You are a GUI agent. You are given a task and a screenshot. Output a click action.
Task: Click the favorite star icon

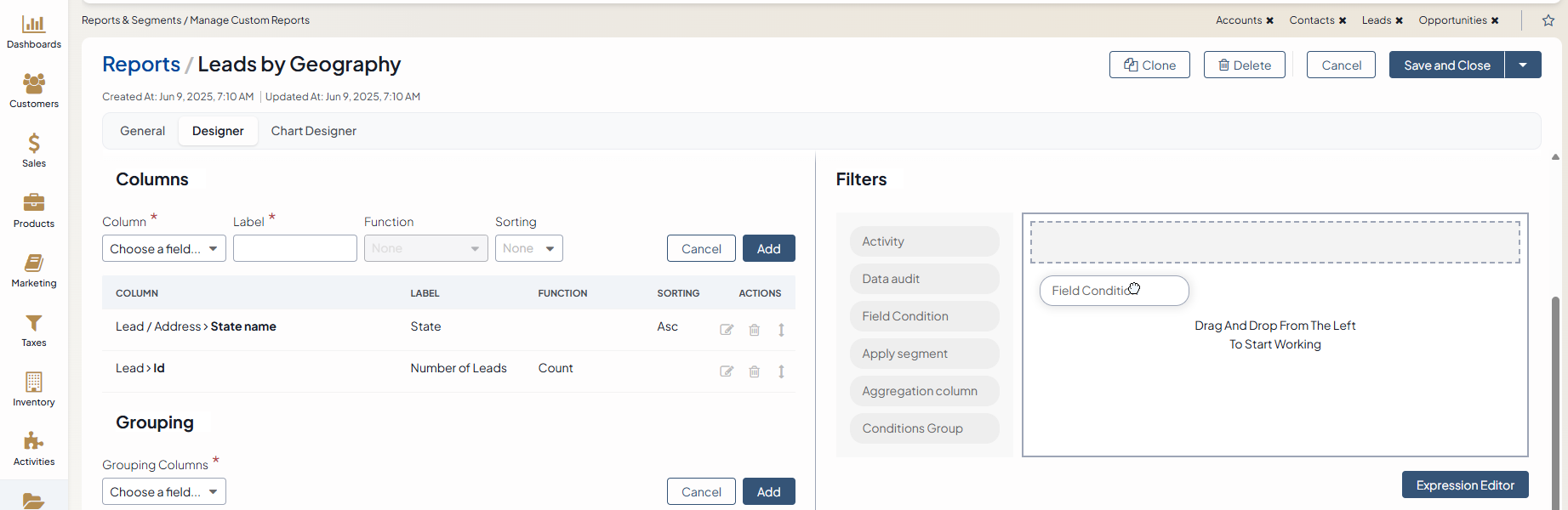[x=1548, y=20]
